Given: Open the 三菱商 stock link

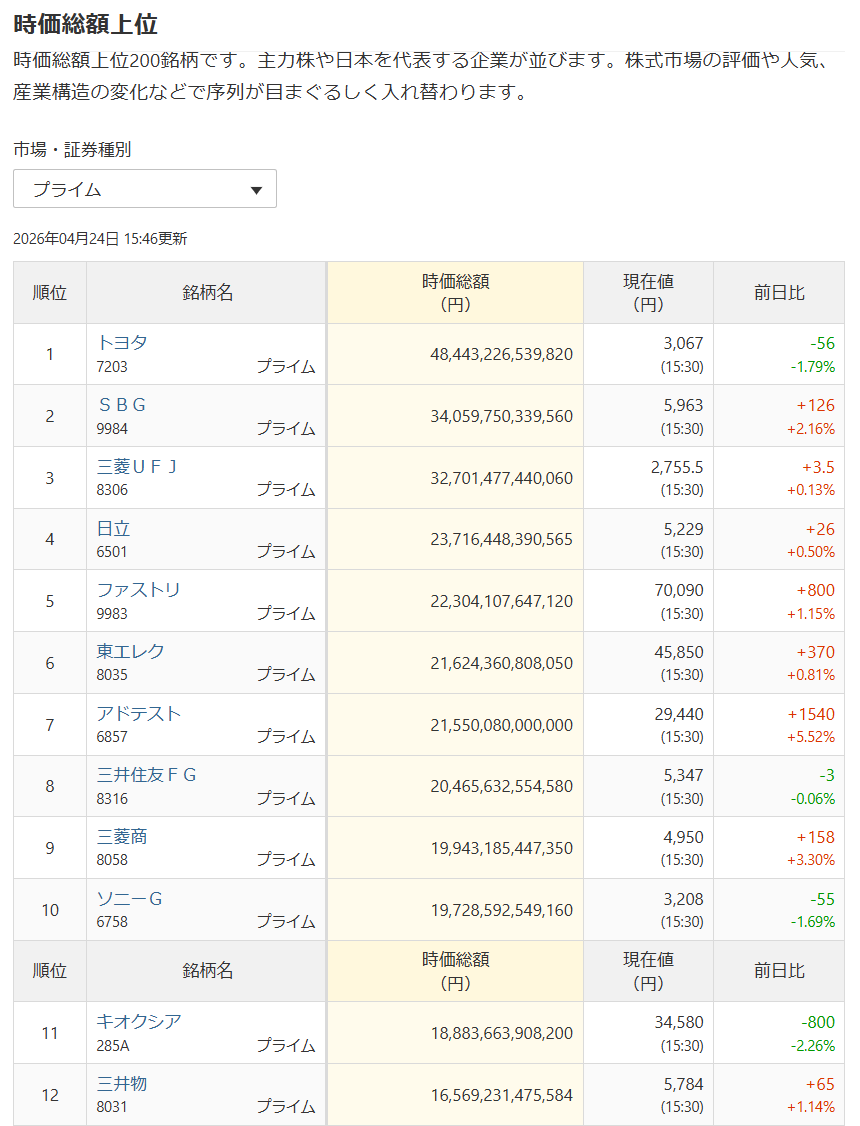Looking at the screenshot, I should click(122, 836).
